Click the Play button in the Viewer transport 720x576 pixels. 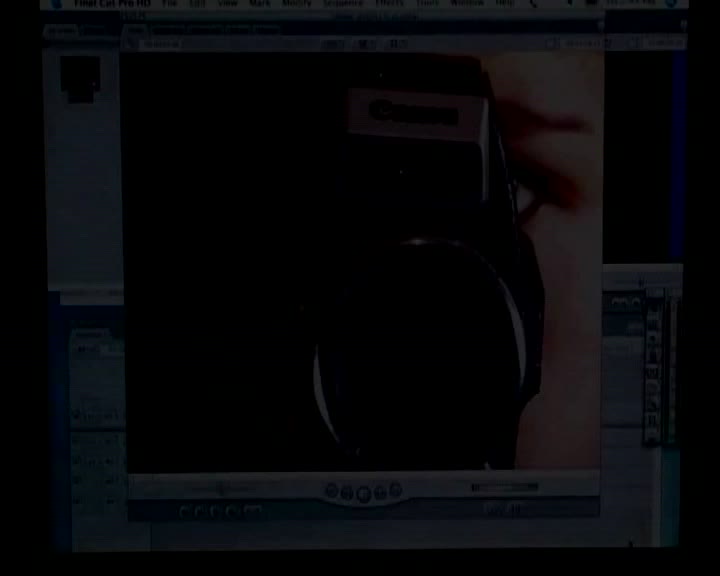[364, 494]
